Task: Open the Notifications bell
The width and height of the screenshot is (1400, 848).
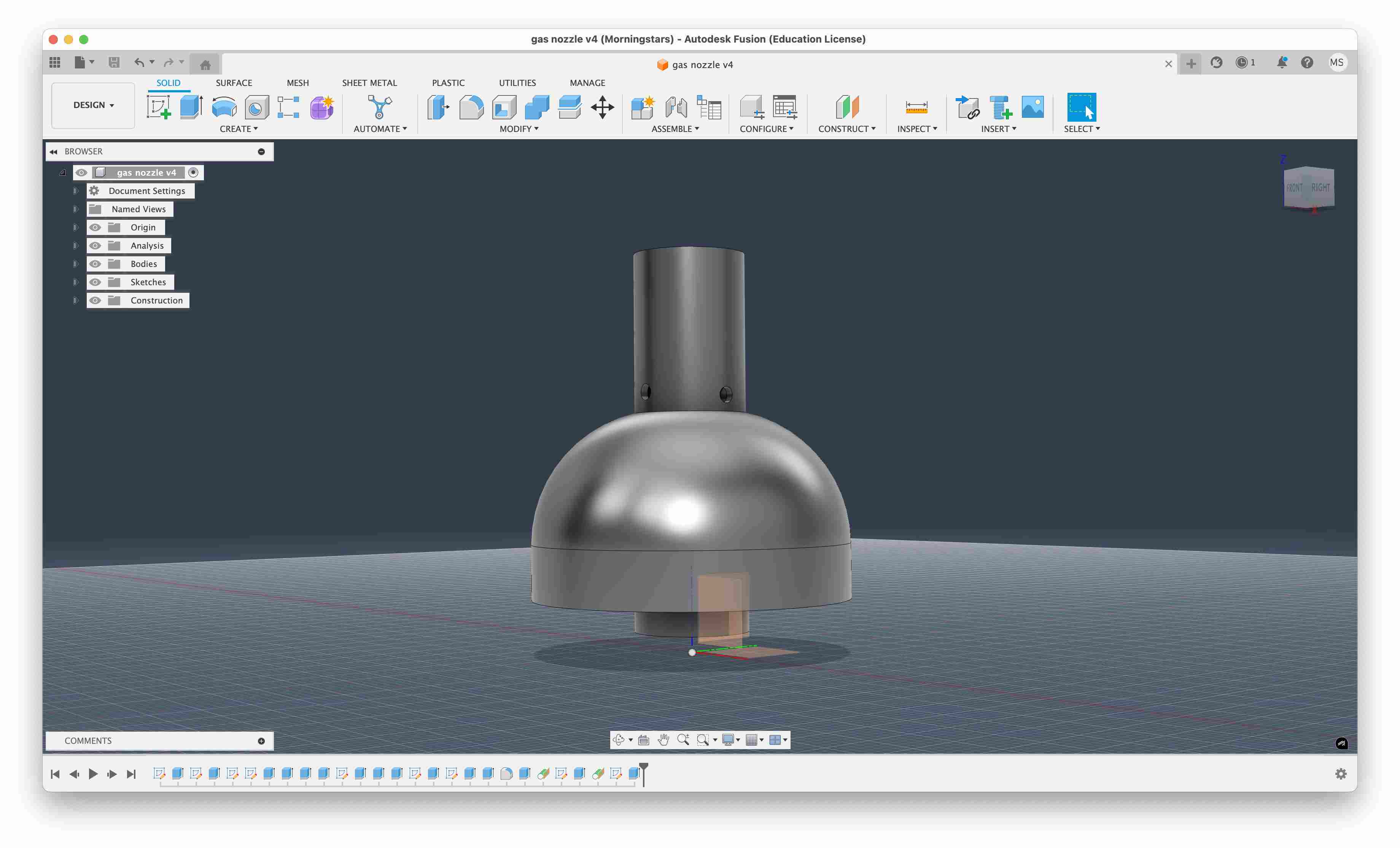Action: click(1282, 62)
